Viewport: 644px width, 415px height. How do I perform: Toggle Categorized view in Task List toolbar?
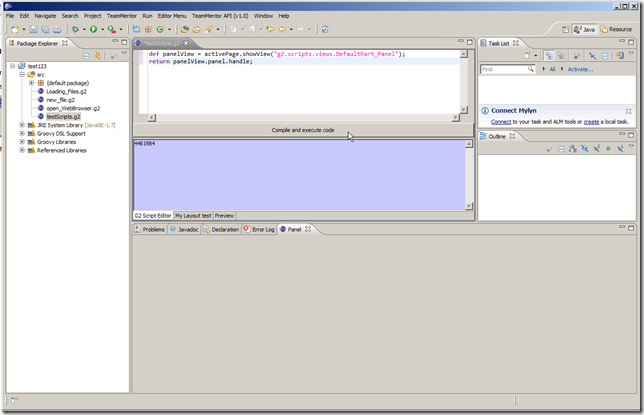click(550, 56)
